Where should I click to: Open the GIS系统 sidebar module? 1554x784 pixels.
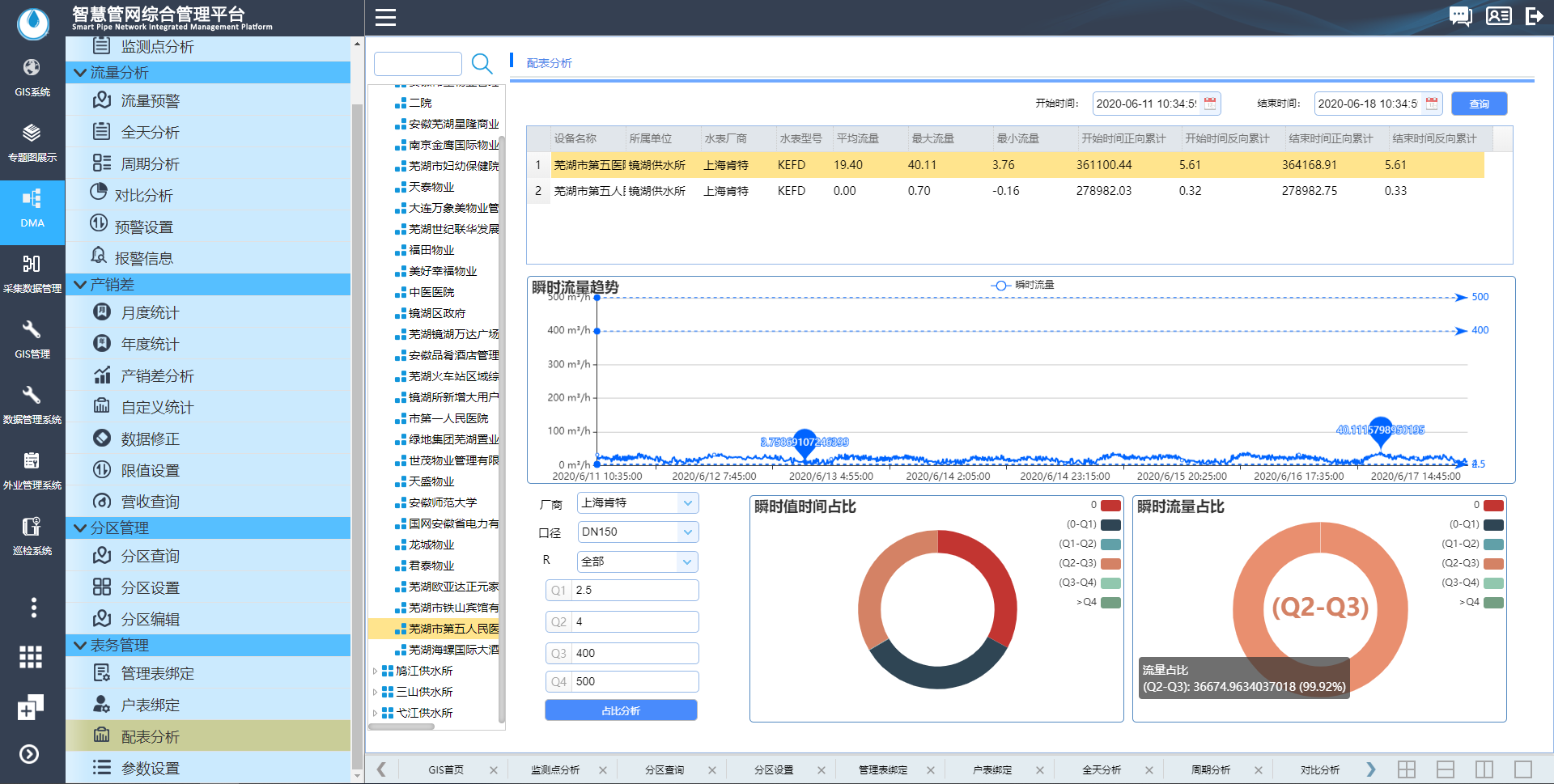click(x=32, y=78)
